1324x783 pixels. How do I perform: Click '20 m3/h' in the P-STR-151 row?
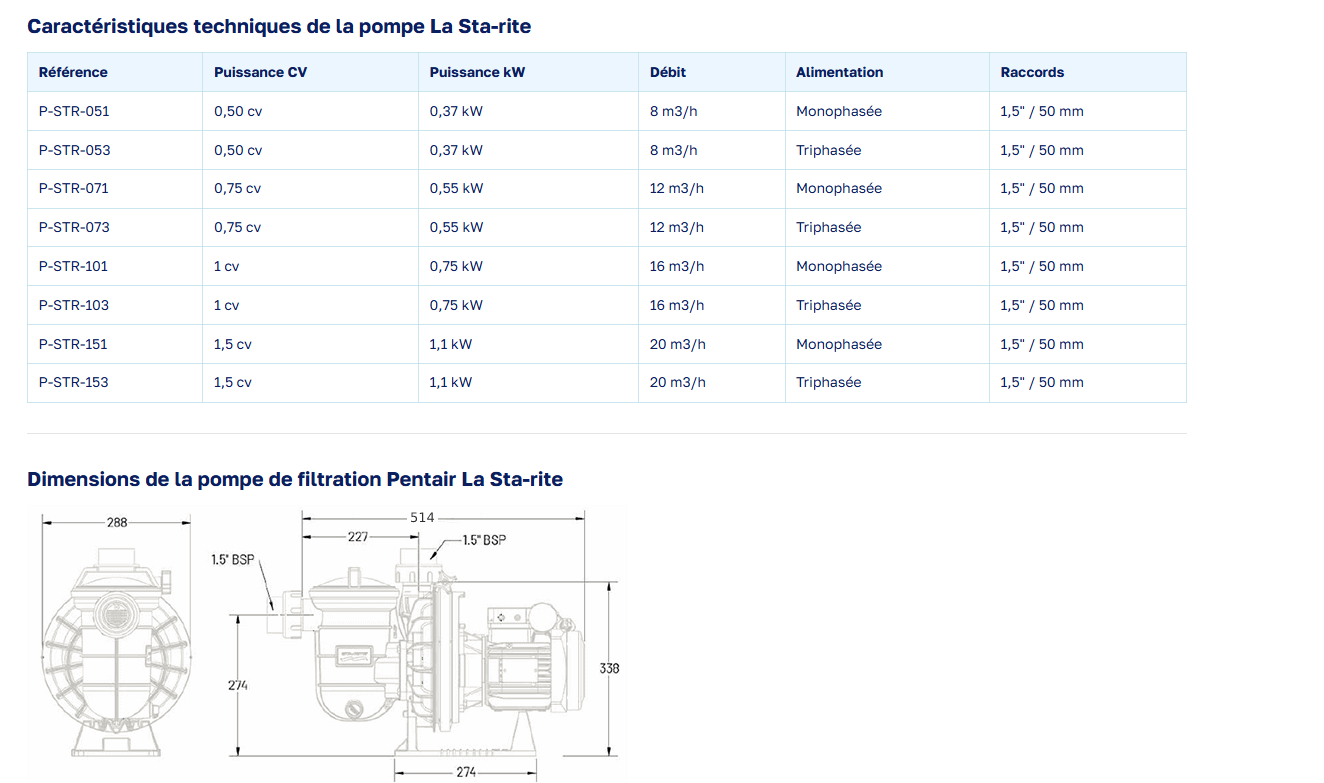coord(678,344)
